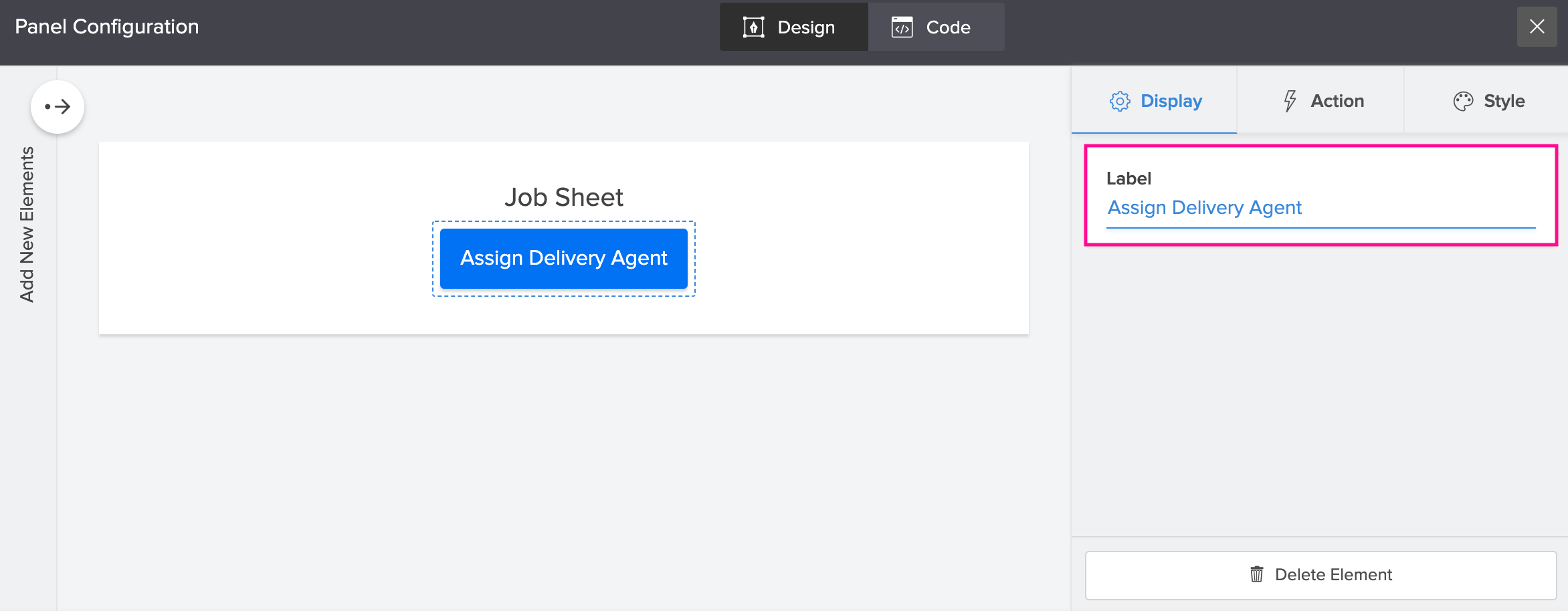Click the Action lightning bolt icon
This screenshot has width=1568, height=611.
(x=1290, y=101)
